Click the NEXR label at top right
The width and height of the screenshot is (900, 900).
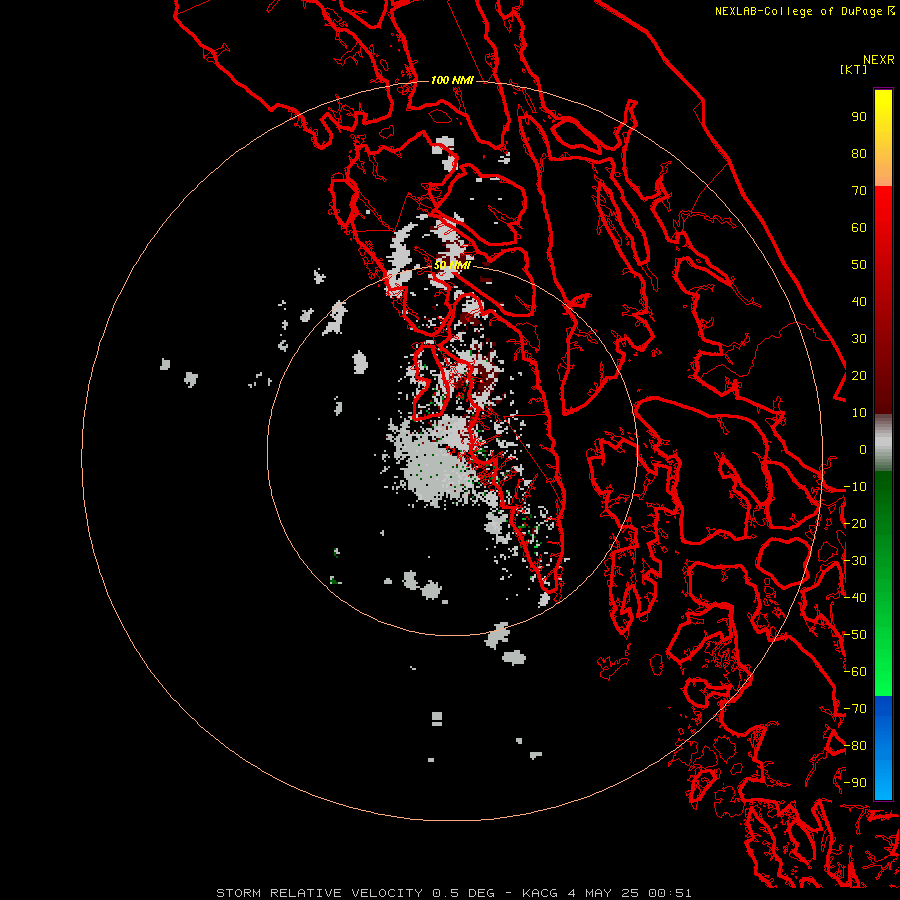[879, 60]
